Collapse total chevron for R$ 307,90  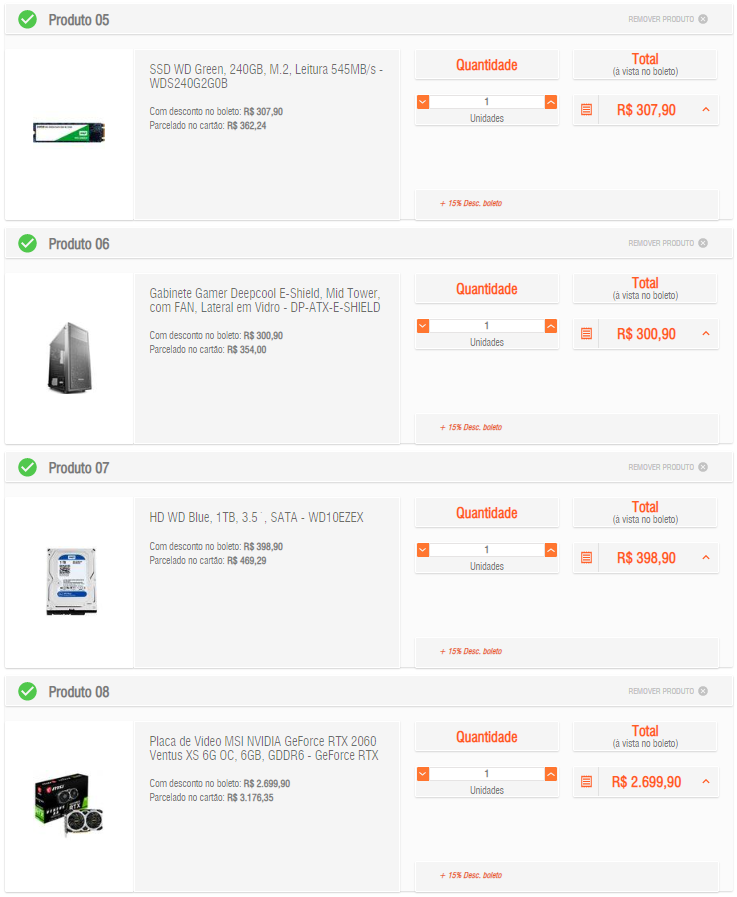(x=706, y=109)
